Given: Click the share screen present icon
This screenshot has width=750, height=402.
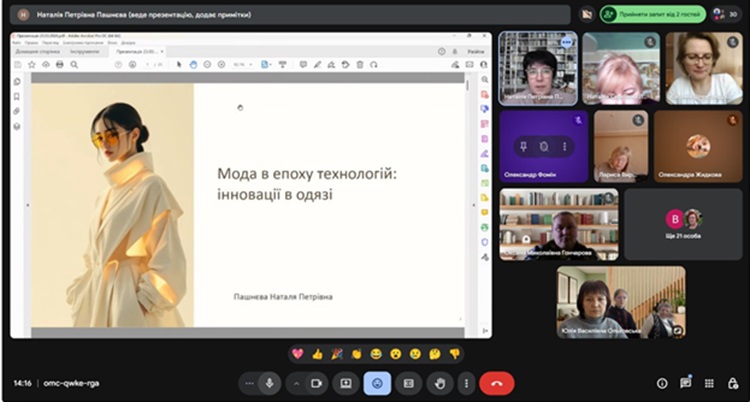Looking at the screenshot, I should [x=346, y=383].
